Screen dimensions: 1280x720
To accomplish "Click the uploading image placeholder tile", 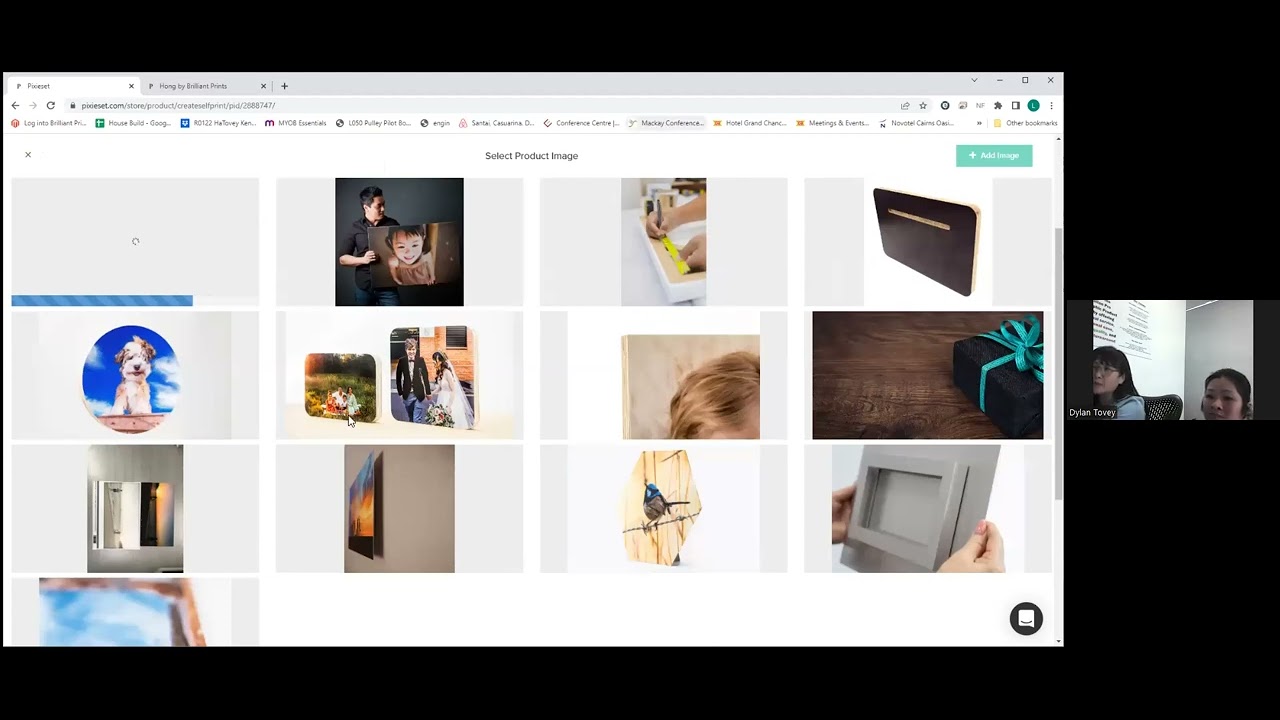I will point(135,242).
